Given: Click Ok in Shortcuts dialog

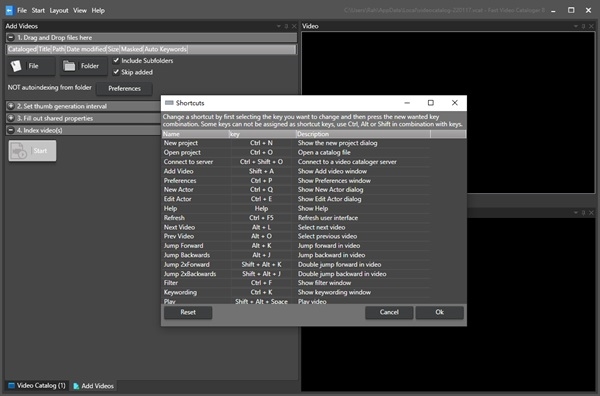Looking at the screenshot, I should click(440, 312).
